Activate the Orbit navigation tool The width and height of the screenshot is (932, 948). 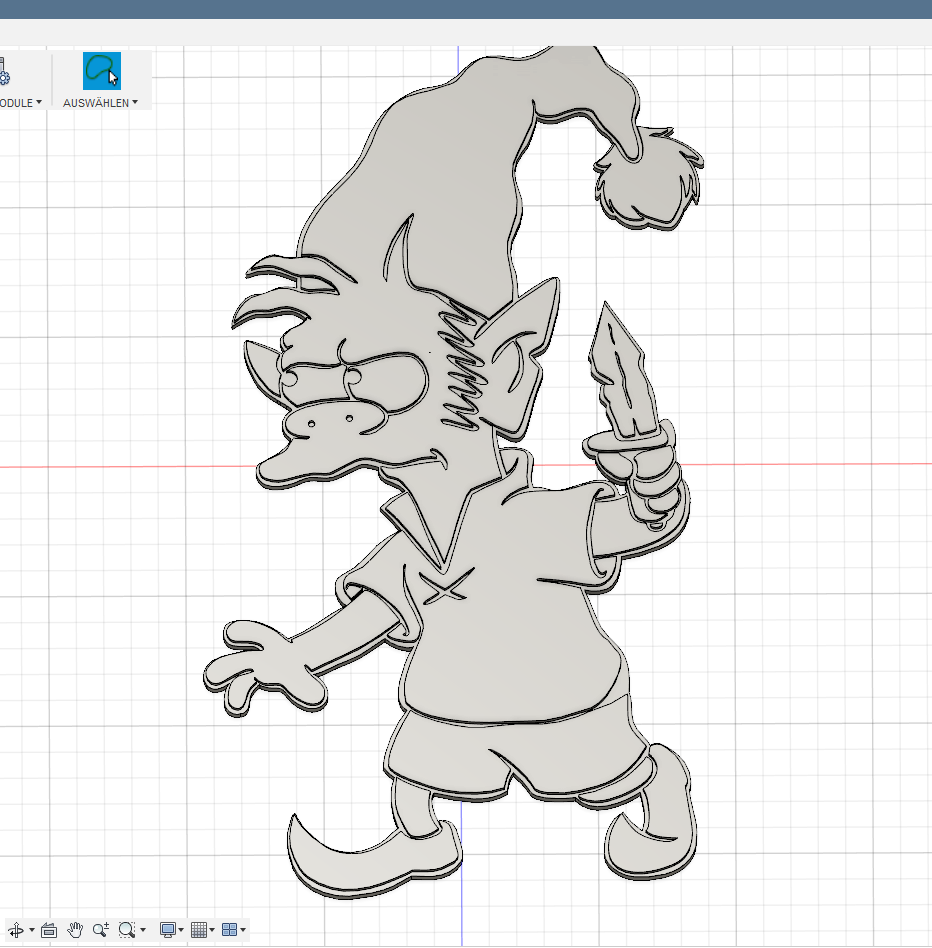pyautogui.click(x=16, y=930)
